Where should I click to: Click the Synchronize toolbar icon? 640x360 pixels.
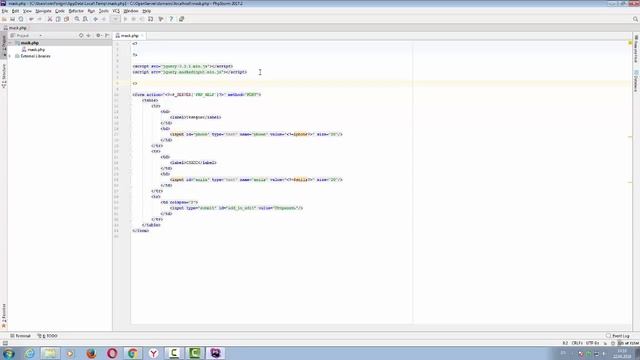click(21, 19)
